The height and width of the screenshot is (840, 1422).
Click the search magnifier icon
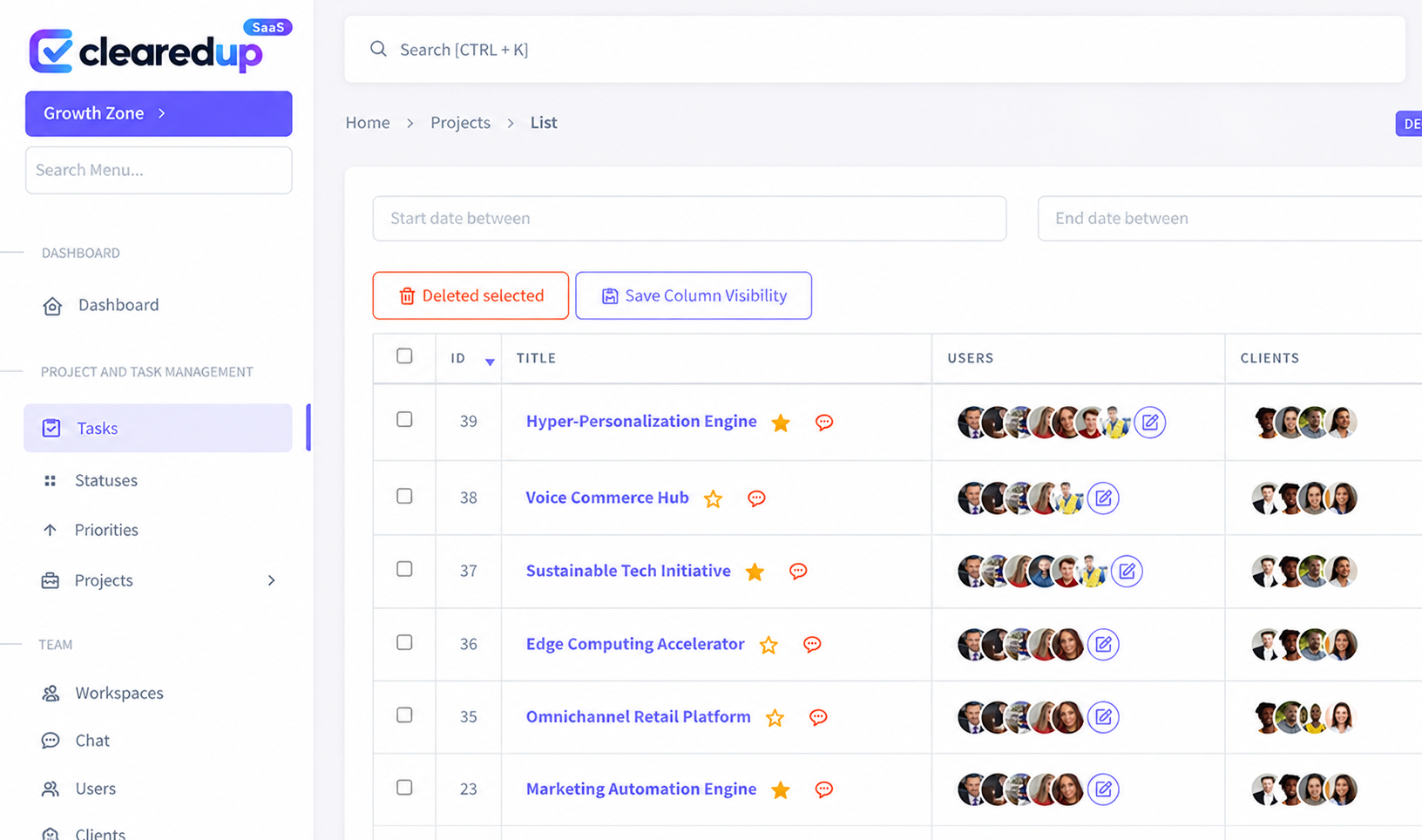pyautogui.click(x=378, y=49)
